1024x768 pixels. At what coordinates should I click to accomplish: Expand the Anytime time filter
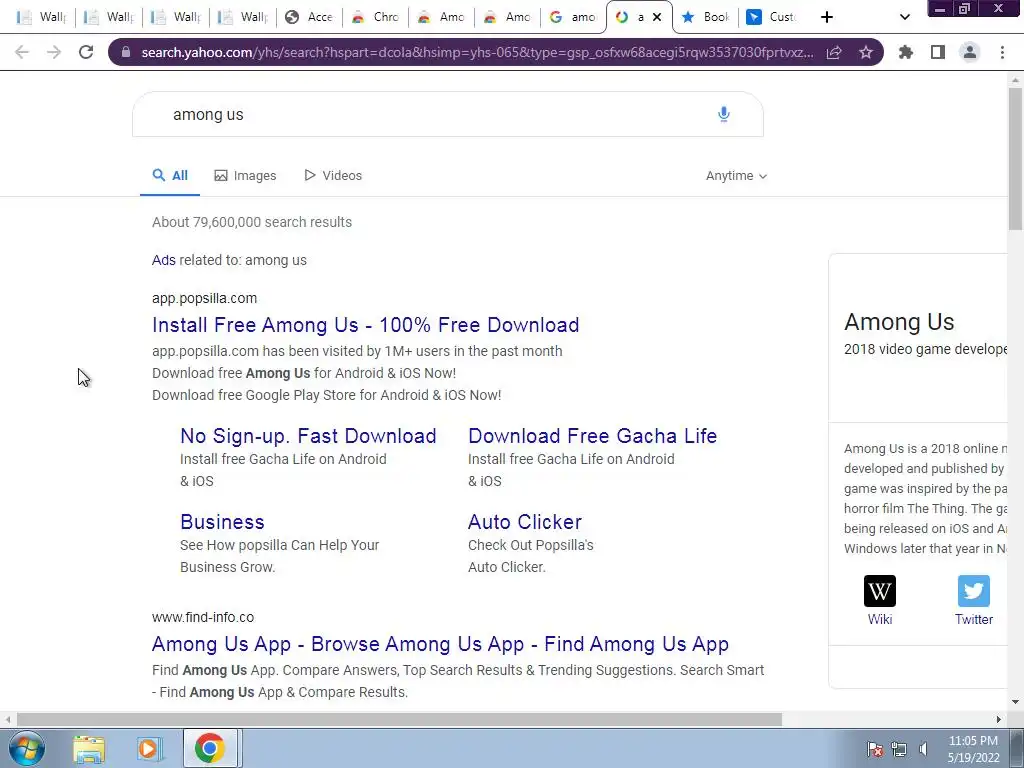coord(736,176)
